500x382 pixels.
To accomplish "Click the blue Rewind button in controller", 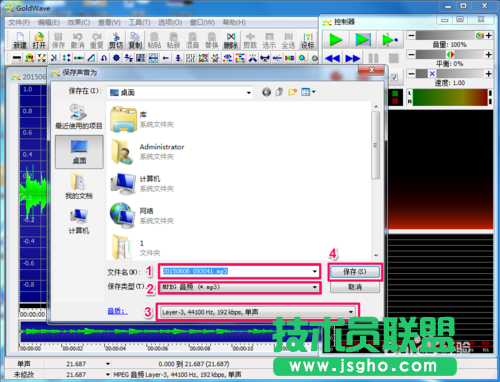I will point(332,58).
